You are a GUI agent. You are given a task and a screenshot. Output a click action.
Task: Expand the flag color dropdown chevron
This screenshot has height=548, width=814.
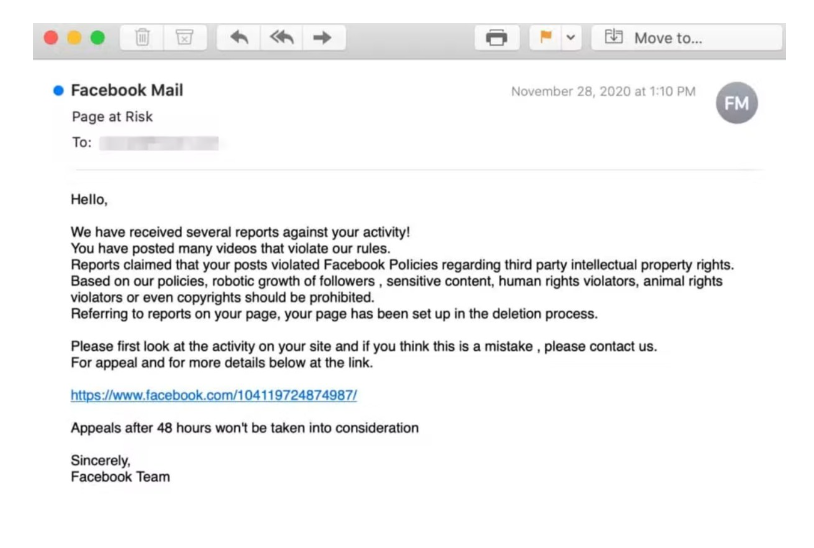point(571,37)
